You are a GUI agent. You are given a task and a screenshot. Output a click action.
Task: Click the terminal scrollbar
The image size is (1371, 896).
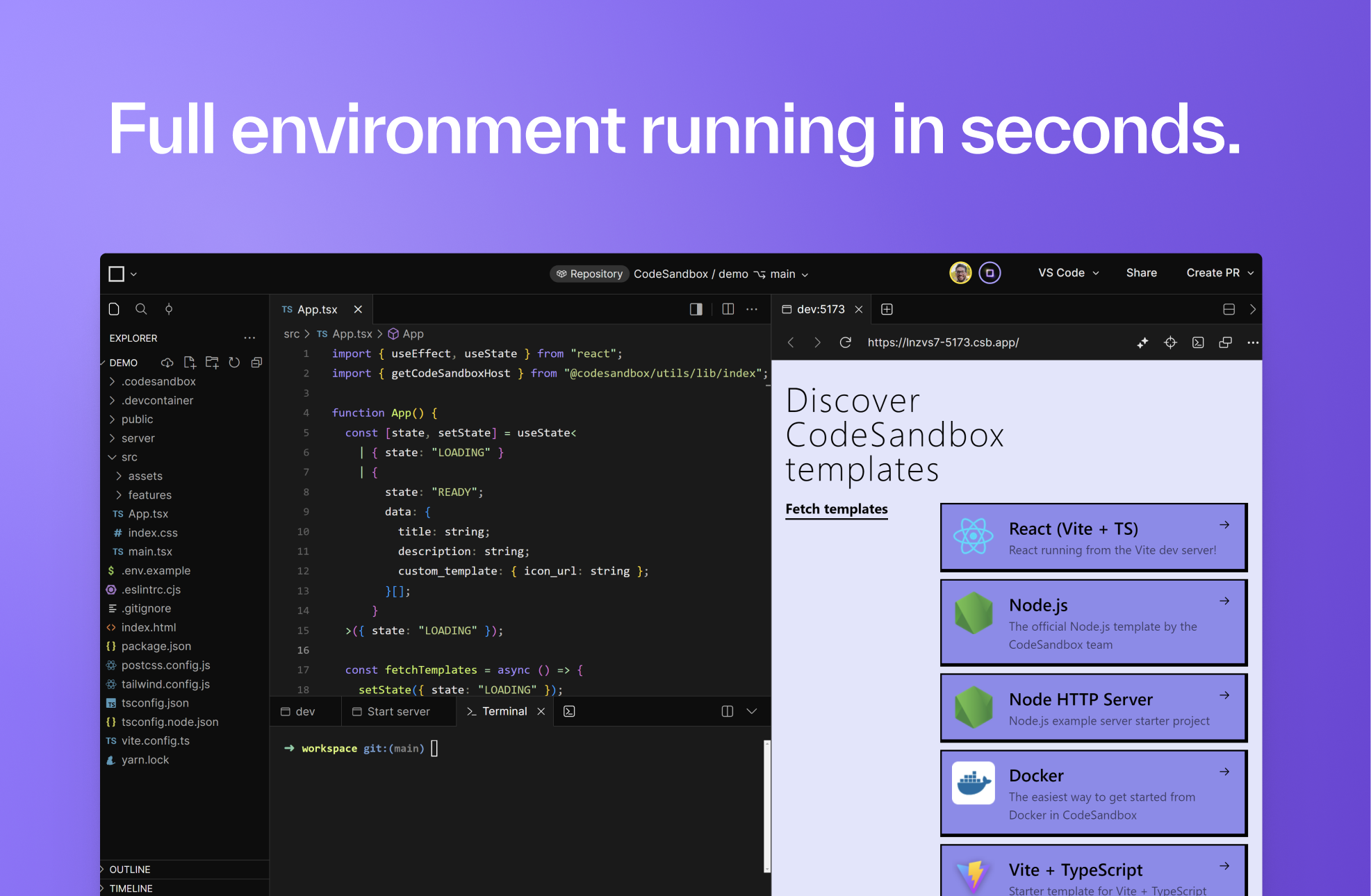pyautogui.click(x=767, y=806)
